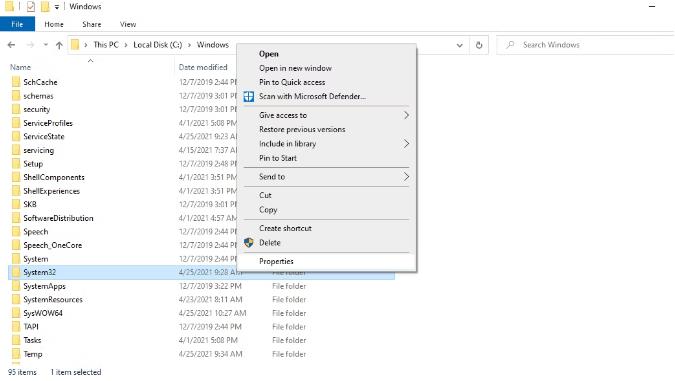Expand the Send to submenu

tap(327, 177)
